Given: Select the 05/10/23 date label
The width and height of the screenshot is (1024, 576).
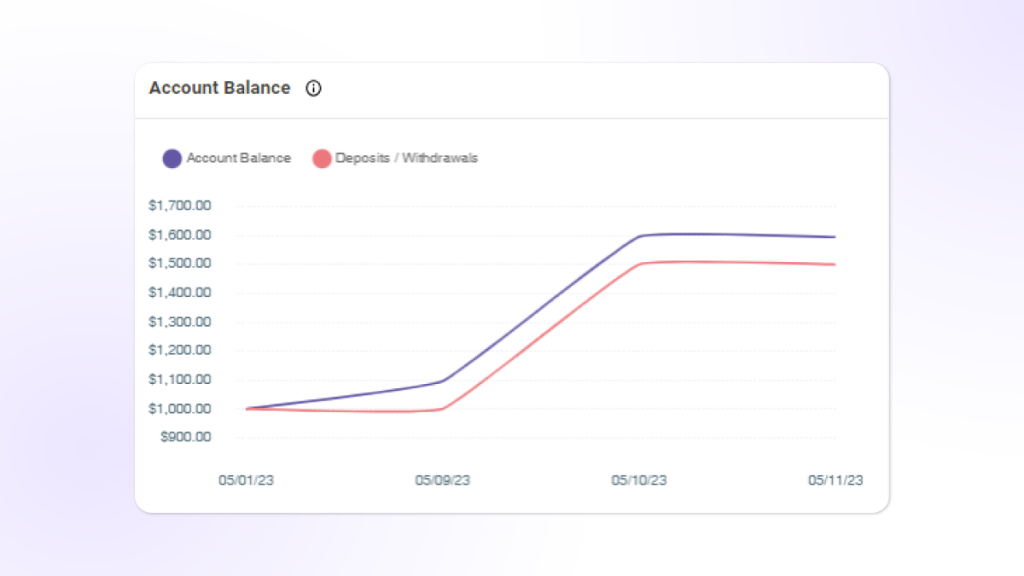Looking at the screenshot, I should click(x=639, y=480).
